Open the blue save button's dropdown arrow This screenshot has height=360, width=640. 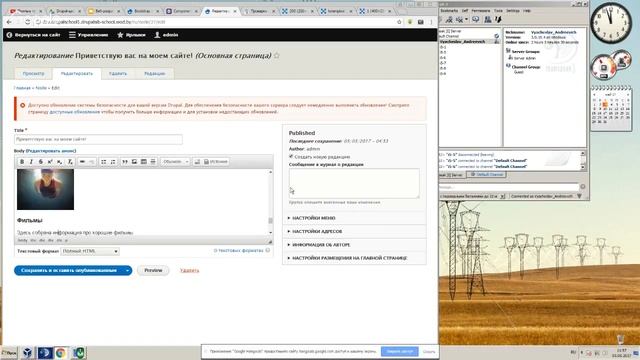coord(127,270)
